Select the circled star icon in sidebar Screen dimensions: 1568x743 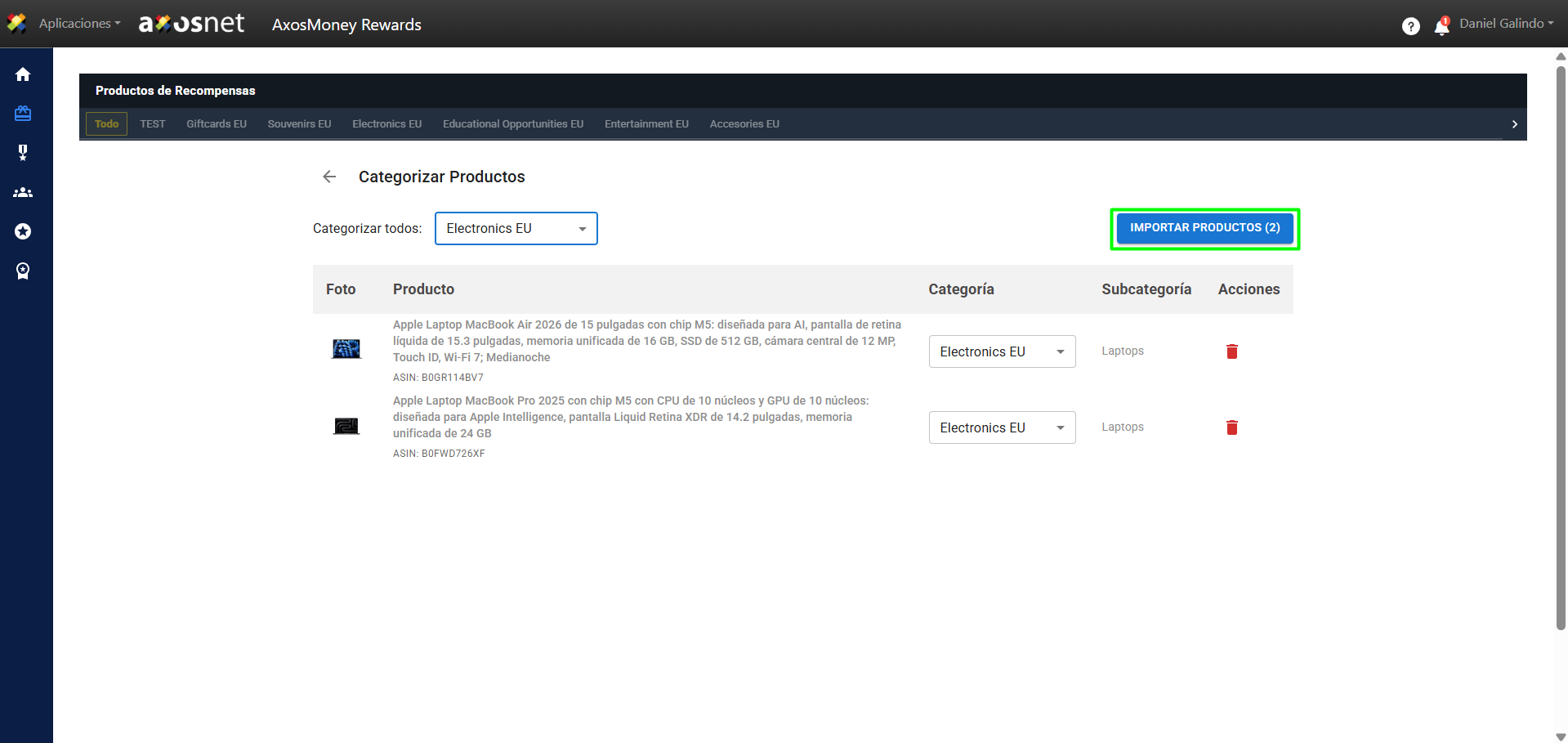coord(23,231)
